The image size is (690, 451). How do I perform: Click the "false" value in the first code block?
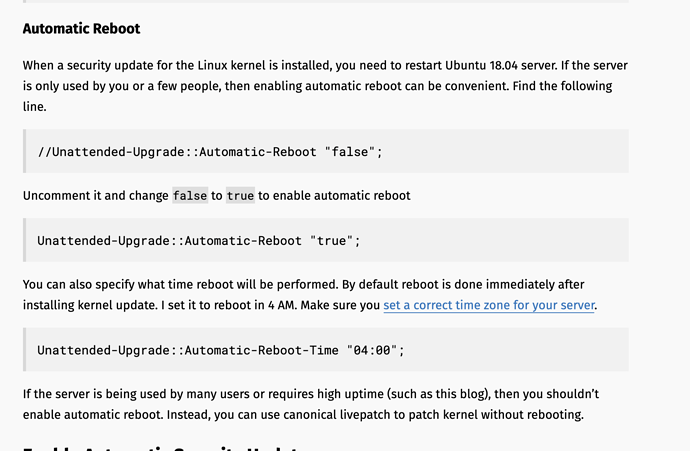pos(350,152)
